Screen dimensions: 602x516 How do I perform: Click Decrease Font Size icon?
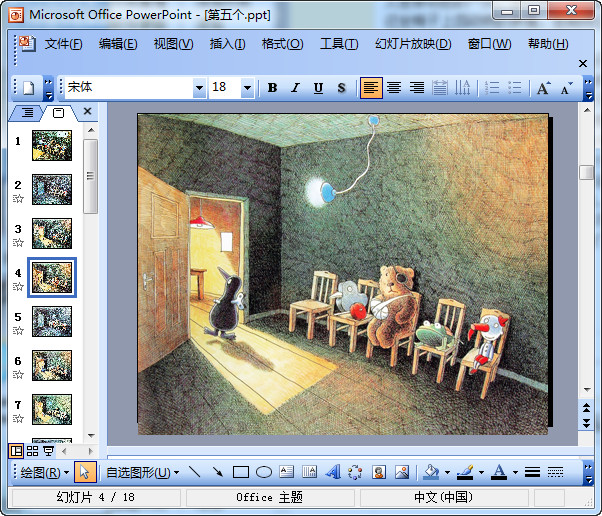[x=566, y=88]
